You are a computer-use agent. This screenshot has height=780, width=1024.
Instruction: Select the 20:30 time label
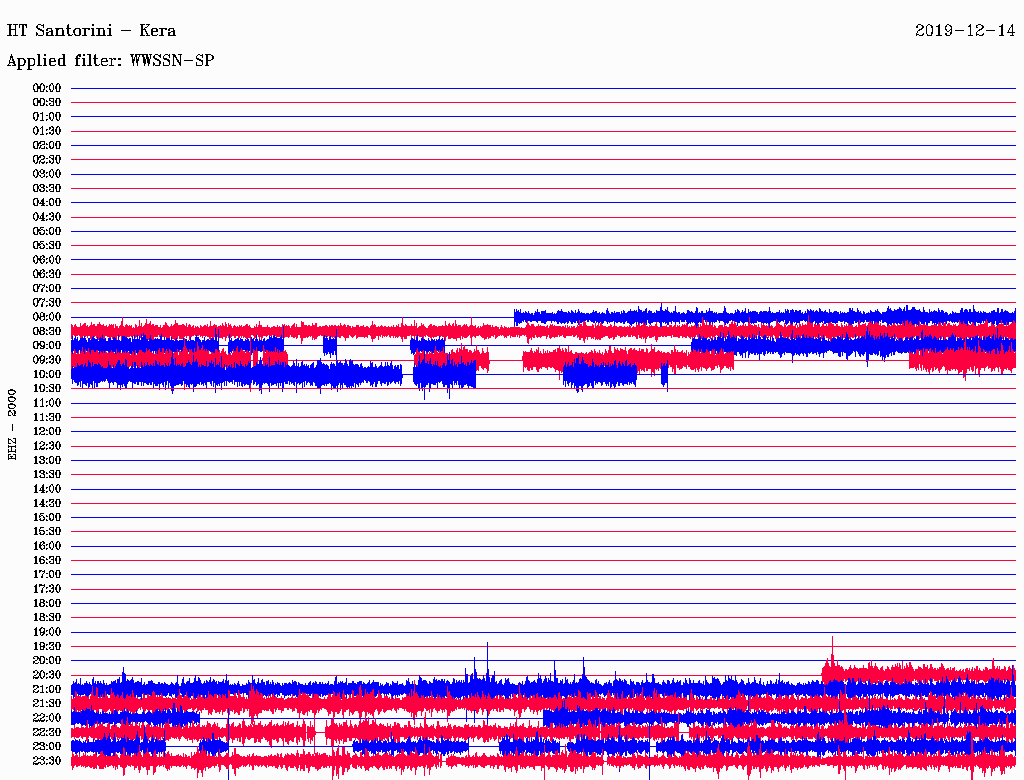click(x=47, y=674)
